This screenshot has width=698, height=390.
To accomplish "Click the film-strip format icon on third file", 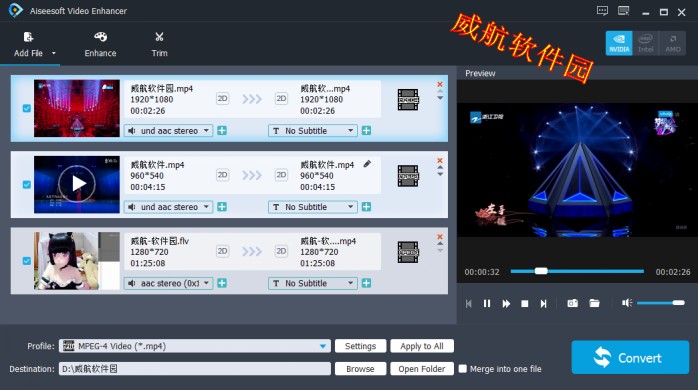I will pos(408,252).
